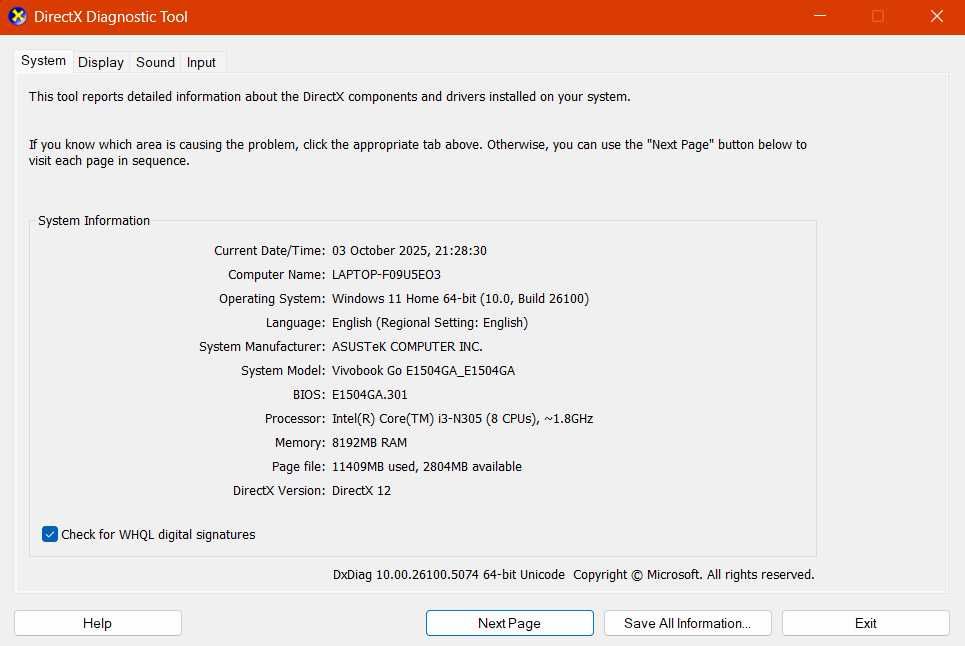The image size is (965, 646).
Task: Click the "This tool reports detailed information" sentence
Action: tap(329, 97)
